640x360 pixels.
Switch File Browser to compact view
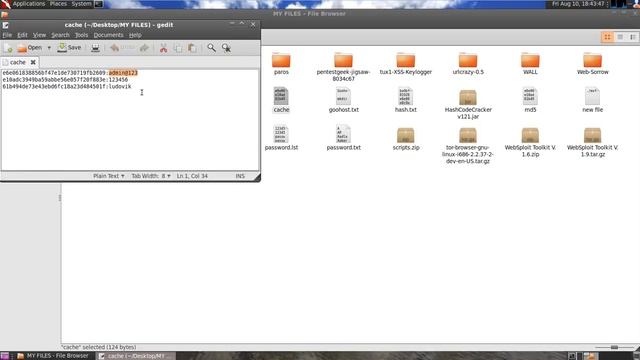(x=633, y=37)
